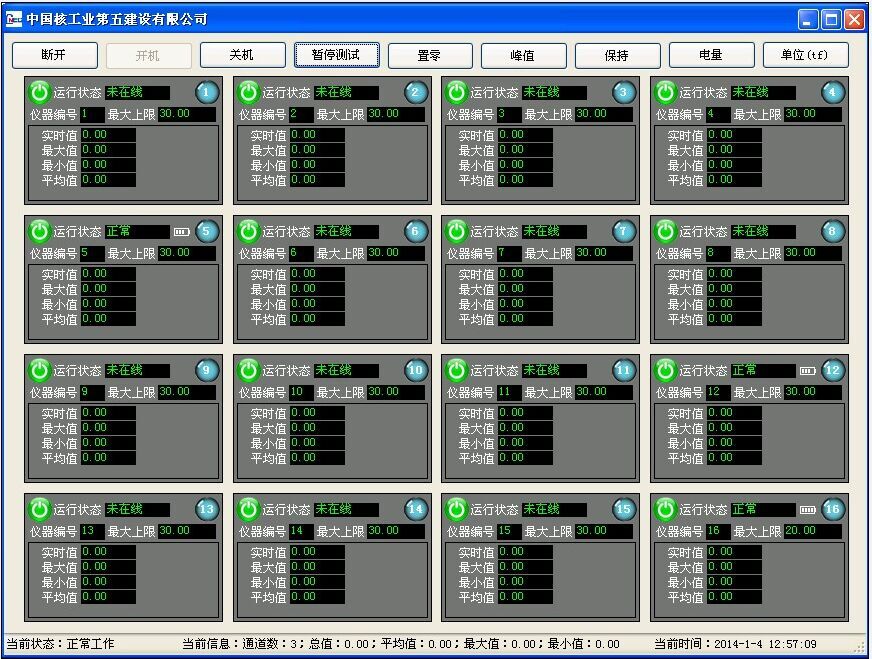The image size is (872, 659).
Task: Click the round channel badge numbered 7
Action: pos(623,231)
